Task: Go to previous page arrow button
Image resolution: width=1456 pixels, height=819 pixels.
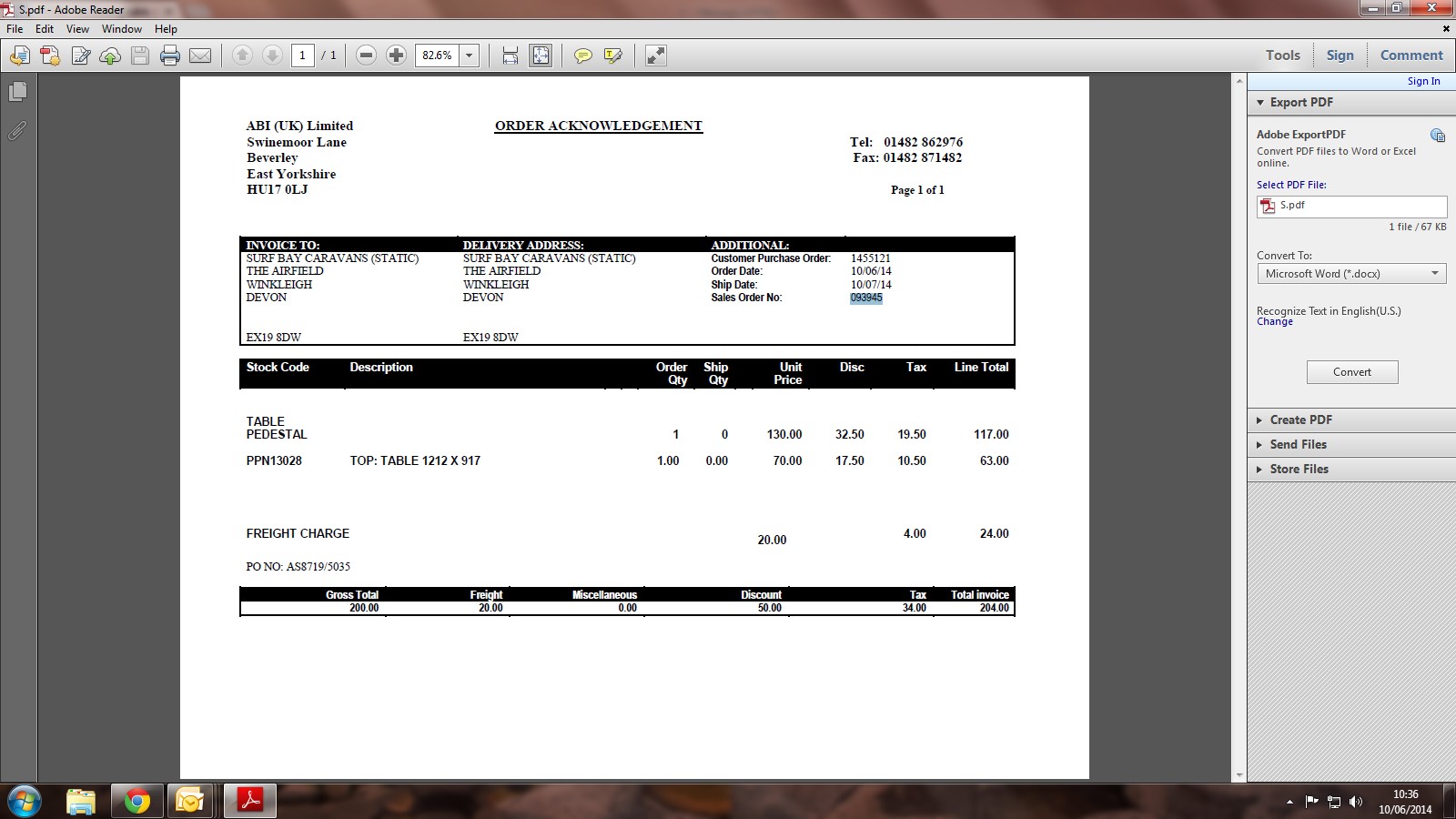Action: click(242, 56)
